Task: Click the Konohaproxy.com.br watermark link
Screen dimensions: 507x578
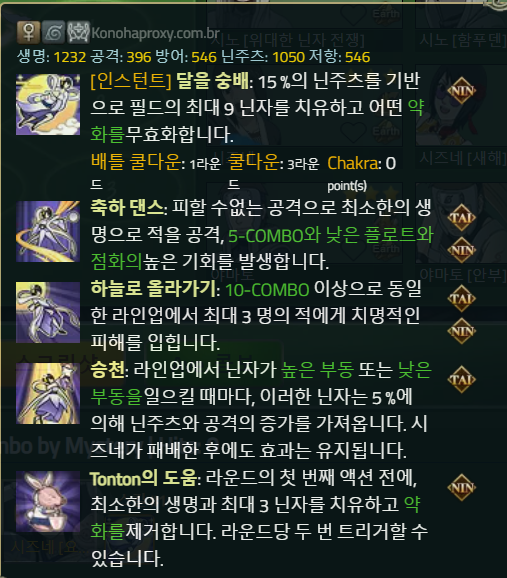Action: pyautogui.click(x=155, y=33)
